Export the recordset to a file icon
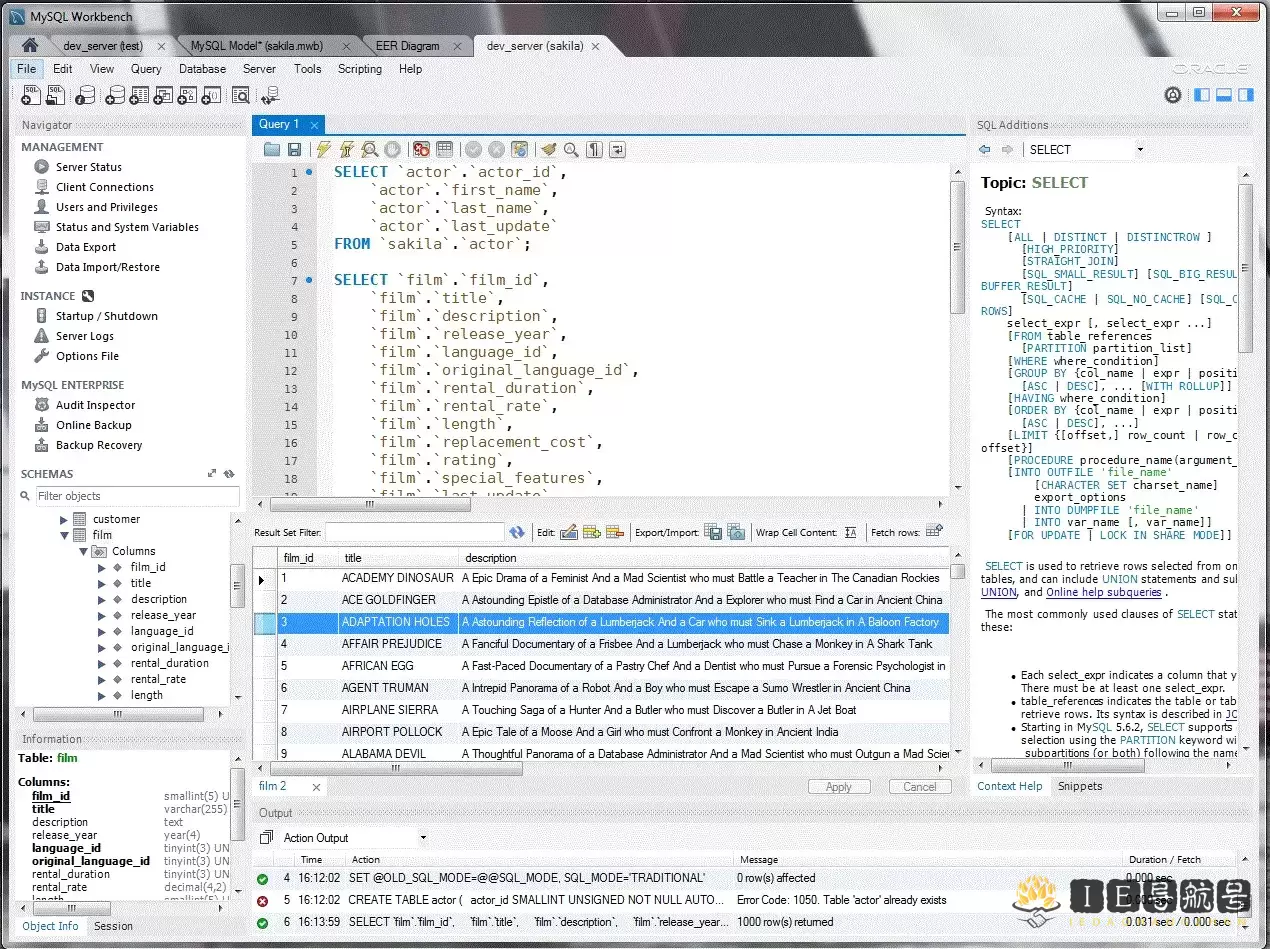The width and height of the screenshot is (1270, 949). click(713, 532)
